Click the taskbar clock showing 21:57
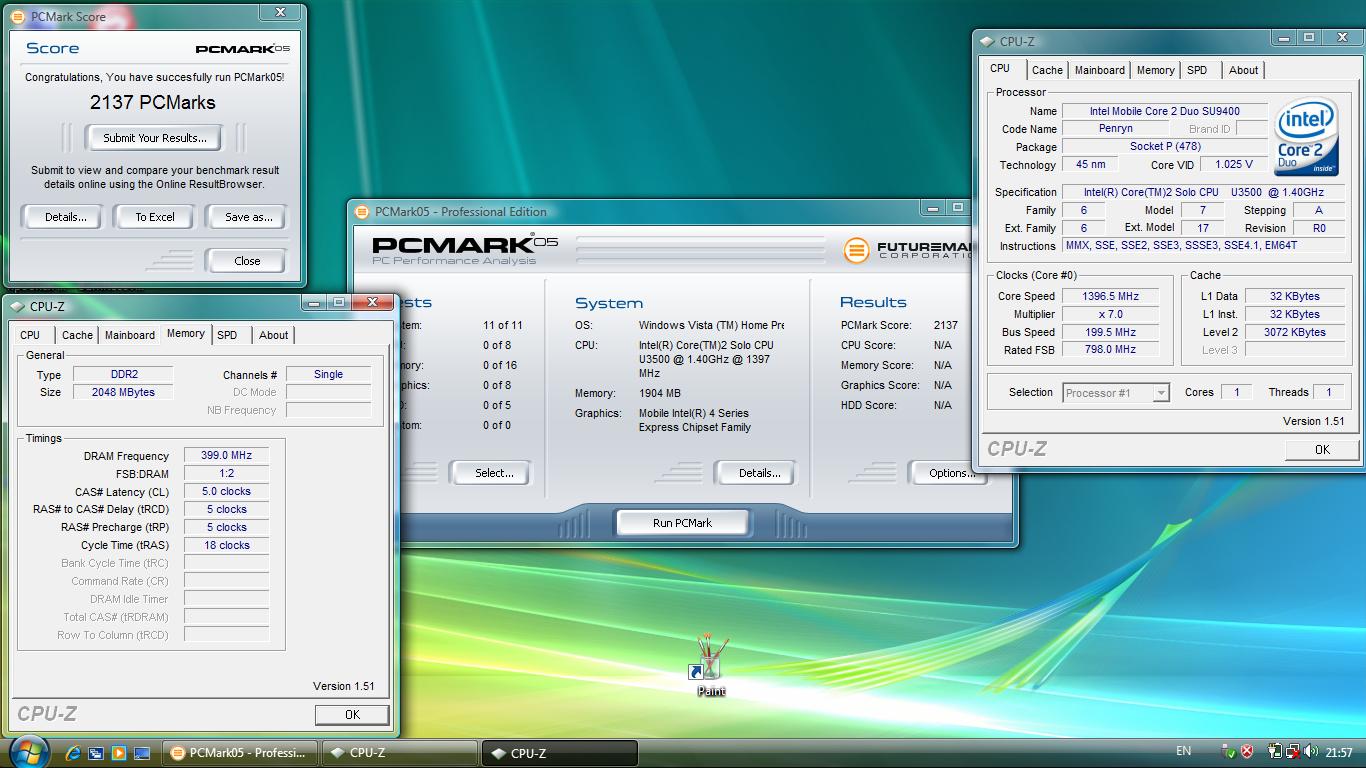The image size is (1366, 768). pos(1339,752)
